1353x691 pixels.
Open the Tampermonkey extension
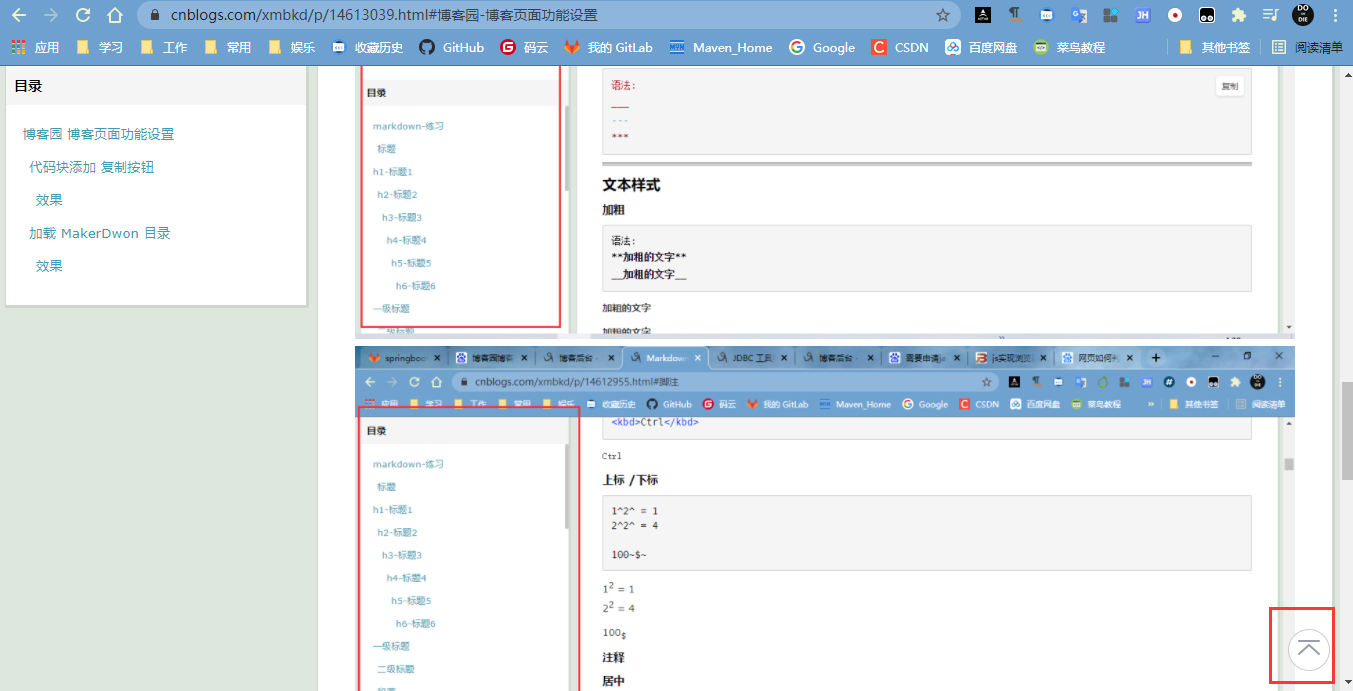click(1207, 15)
